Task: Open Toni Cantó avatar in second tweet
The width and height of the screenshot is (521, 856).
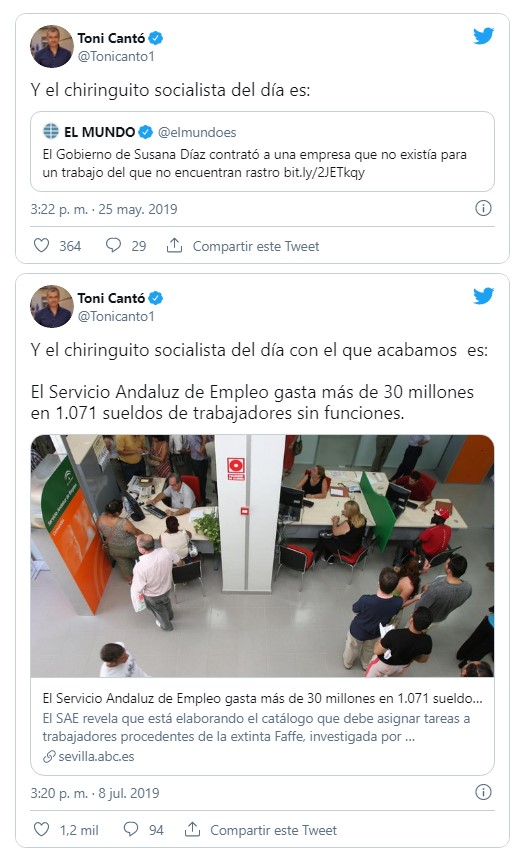Action: pyautogui.click(x=52, y=306)
